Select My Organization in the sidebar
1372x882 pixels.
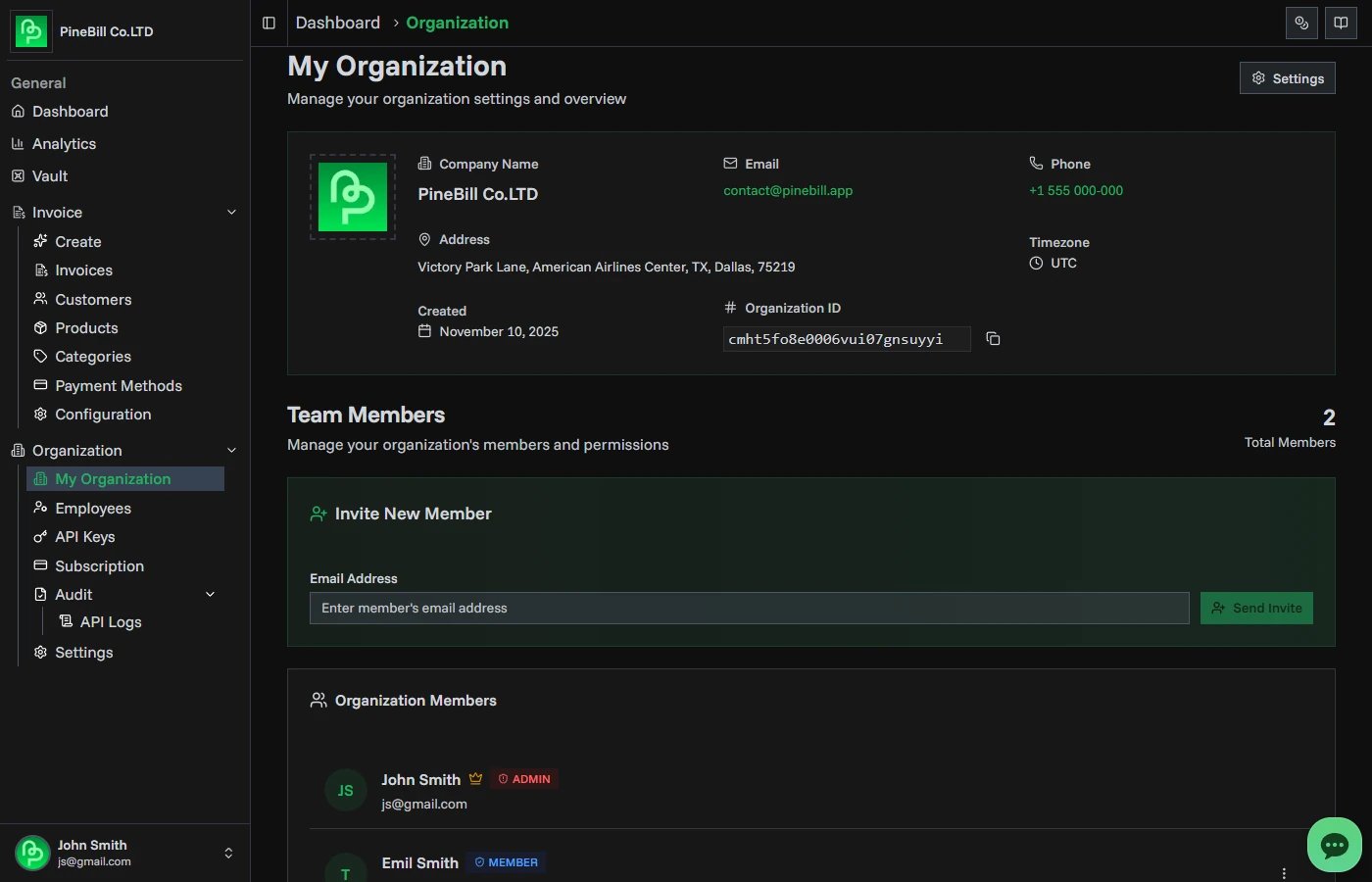[112, 478]
